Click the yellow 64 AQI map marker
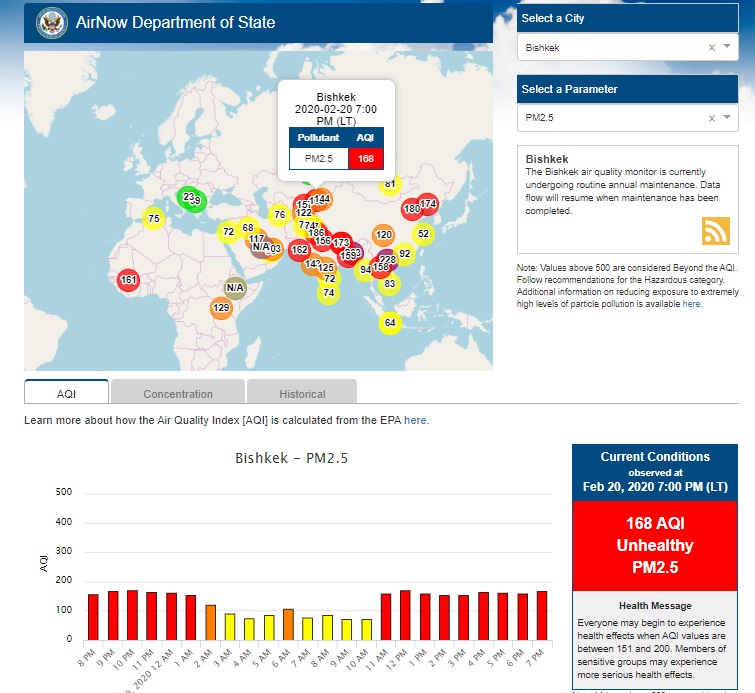This screenshot has height=693, width=755. click(390, 322)
